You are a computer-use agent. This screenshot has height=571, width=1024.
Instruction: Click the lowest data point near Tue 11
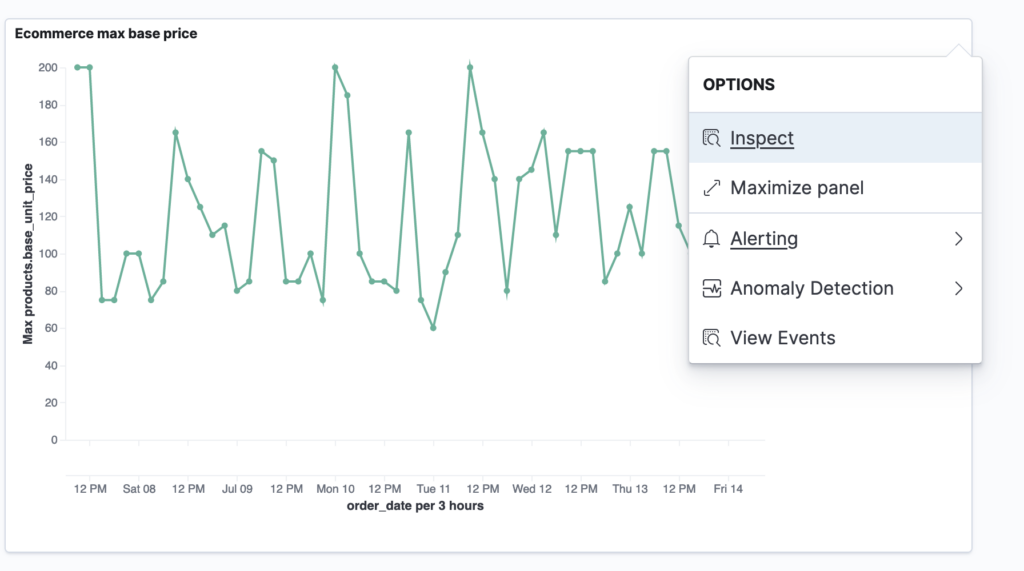tap(433, 328)
